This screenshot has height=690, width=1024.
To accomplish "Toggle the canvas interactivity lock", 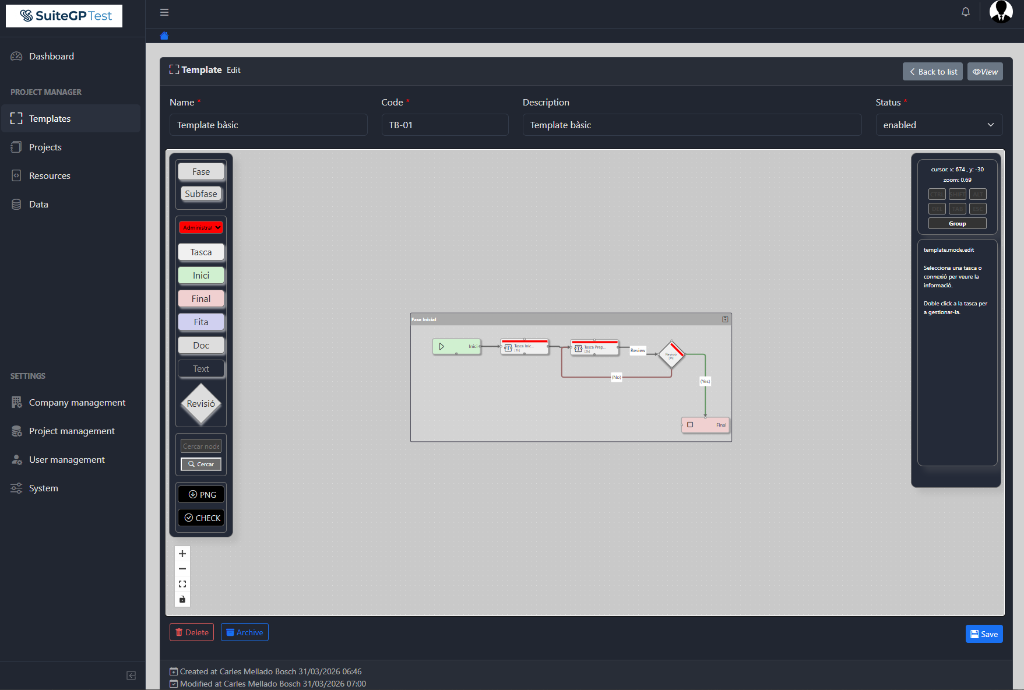I will click(182, 600).
